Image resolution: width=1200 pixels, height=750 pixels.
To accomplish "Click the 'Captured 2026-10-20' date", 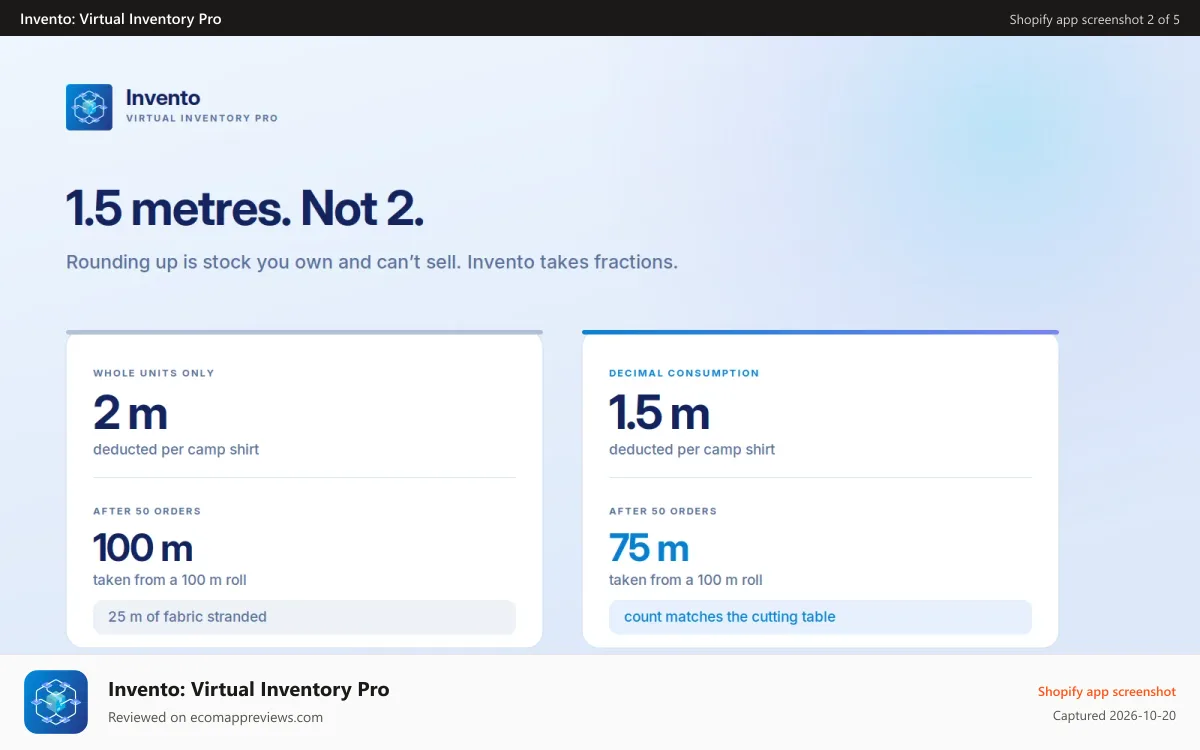I will tap(1114, 716).
